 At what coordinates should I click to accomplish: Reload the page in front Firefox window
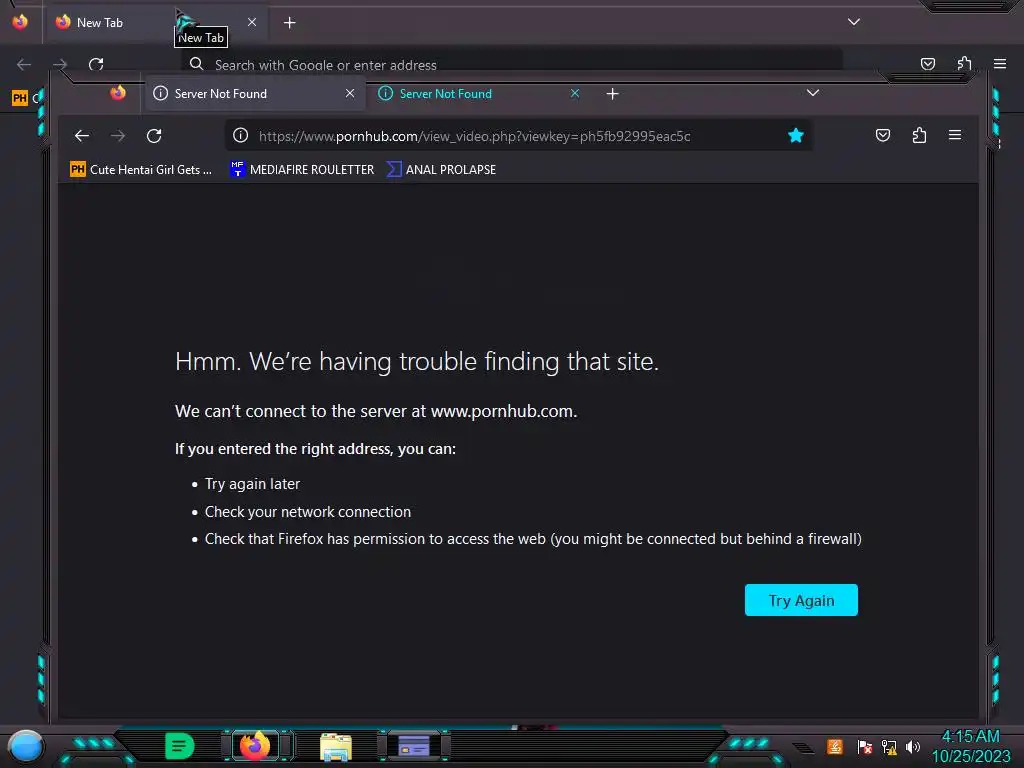[154, 136]
